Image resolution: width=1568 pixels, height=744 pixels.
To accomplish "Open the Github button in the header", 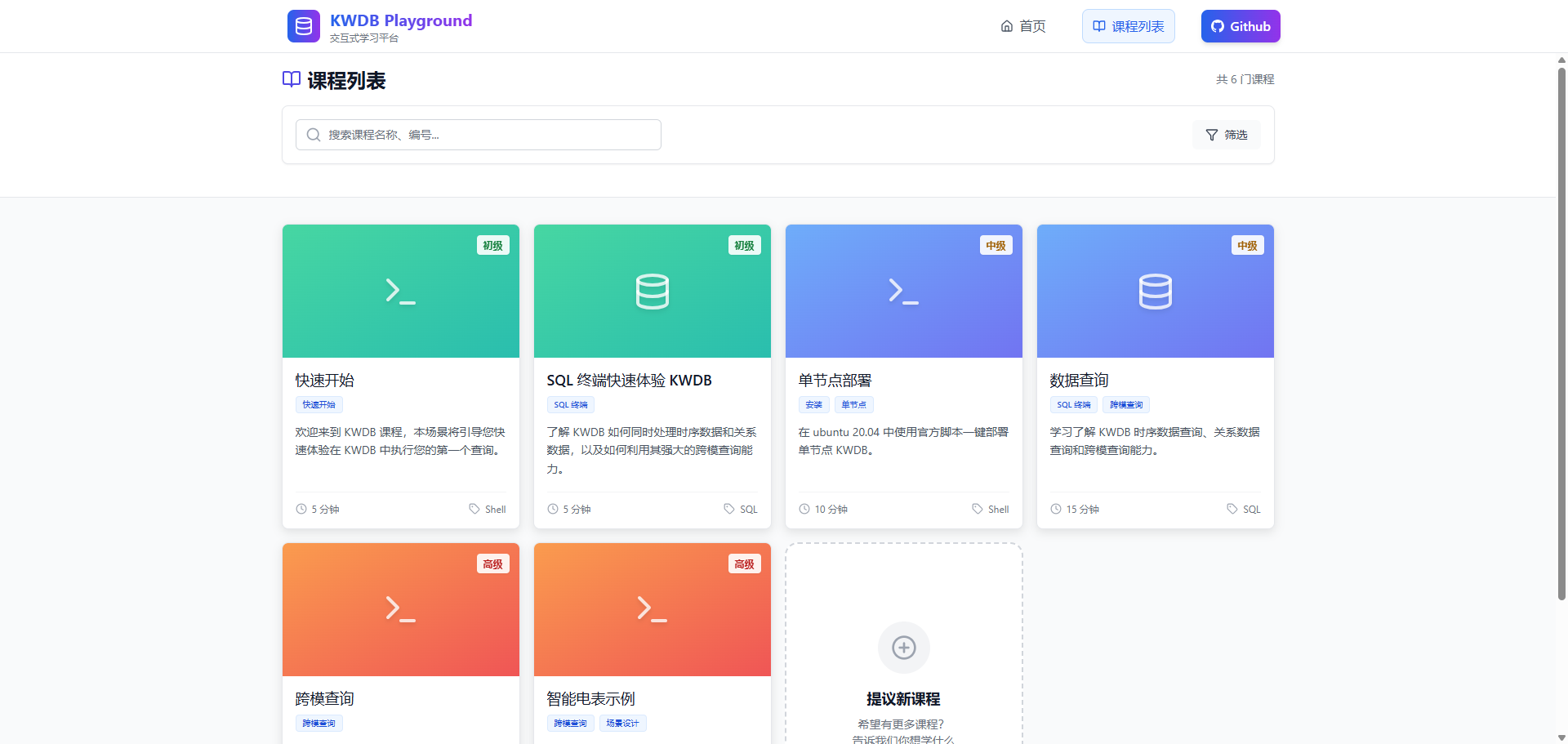I will [1241, 26].
